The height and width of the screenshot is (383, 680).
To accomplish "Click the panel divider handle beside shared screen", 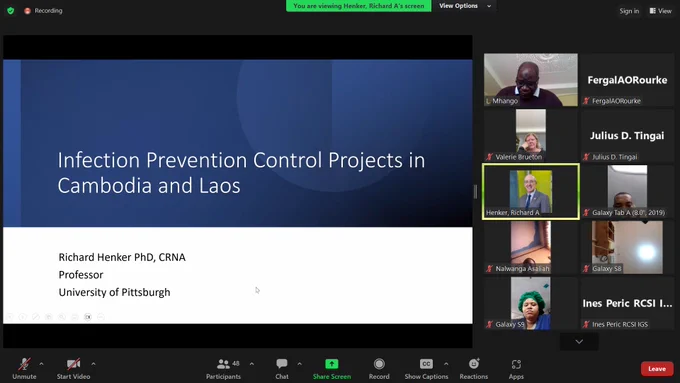I will pyautogui.click(x=475, y=191).
